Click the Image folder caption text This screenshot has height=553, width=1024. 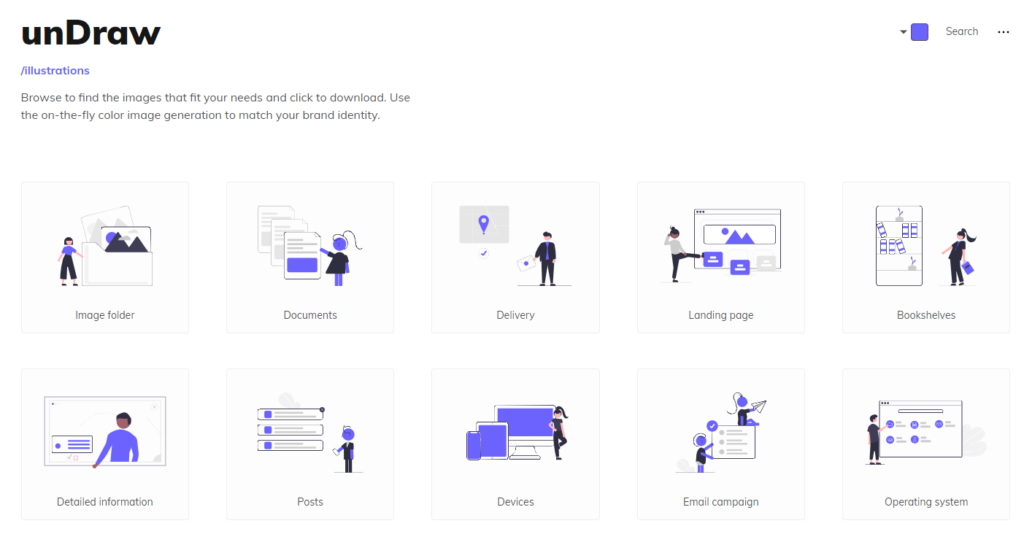pos(105,315)
